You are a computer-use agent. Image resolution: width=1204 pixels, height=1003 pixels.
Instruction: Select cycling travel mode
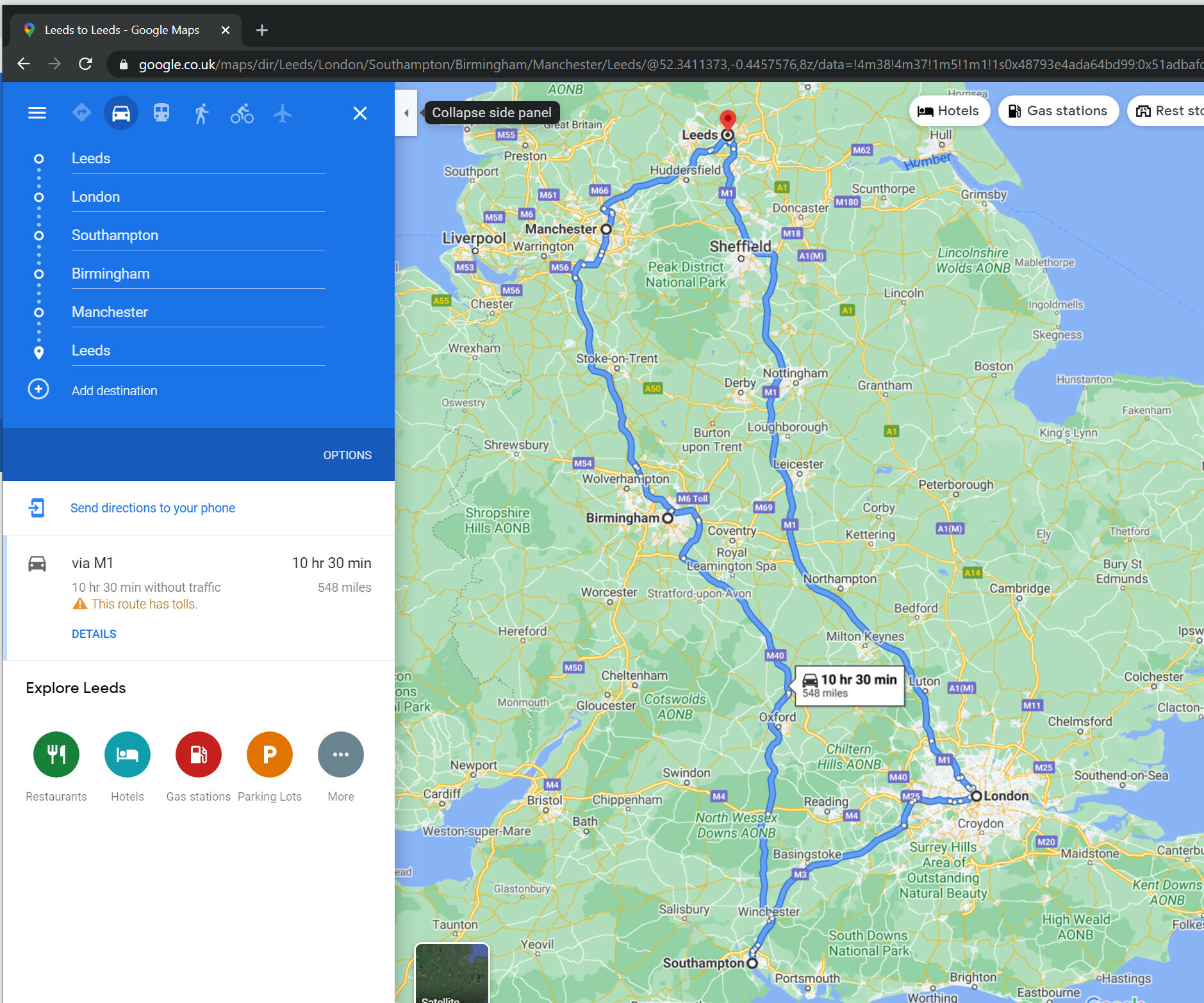click(242, 113)
